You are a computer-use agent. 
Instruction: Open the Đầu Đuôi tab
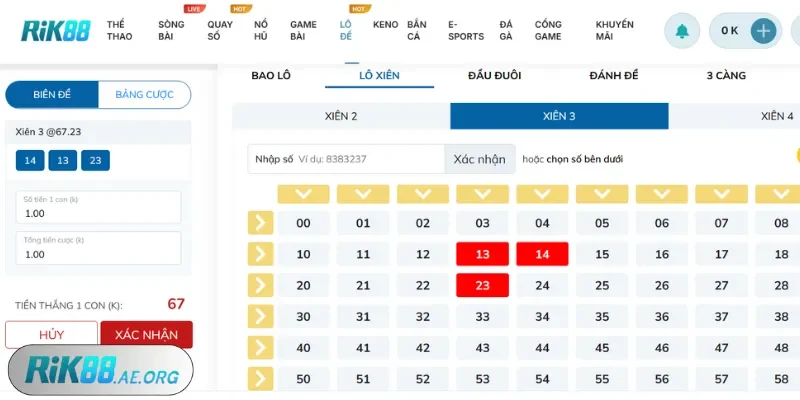tap(494, 75)
